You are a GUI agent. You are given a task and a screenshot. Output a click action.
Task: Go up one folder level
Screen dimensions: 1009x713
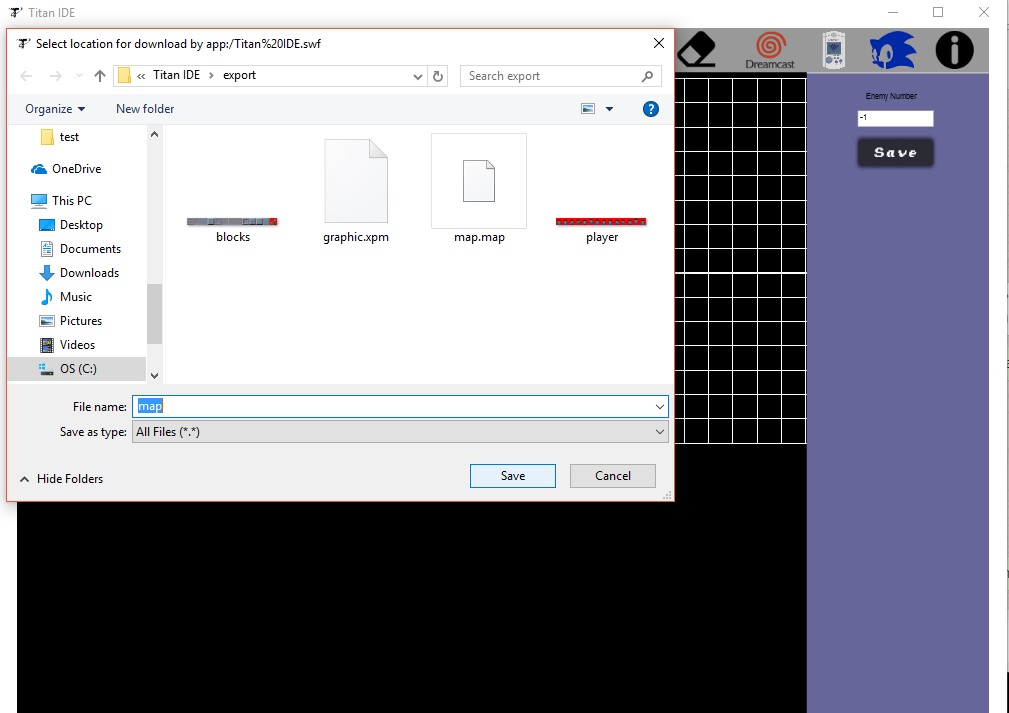[100, 76]
